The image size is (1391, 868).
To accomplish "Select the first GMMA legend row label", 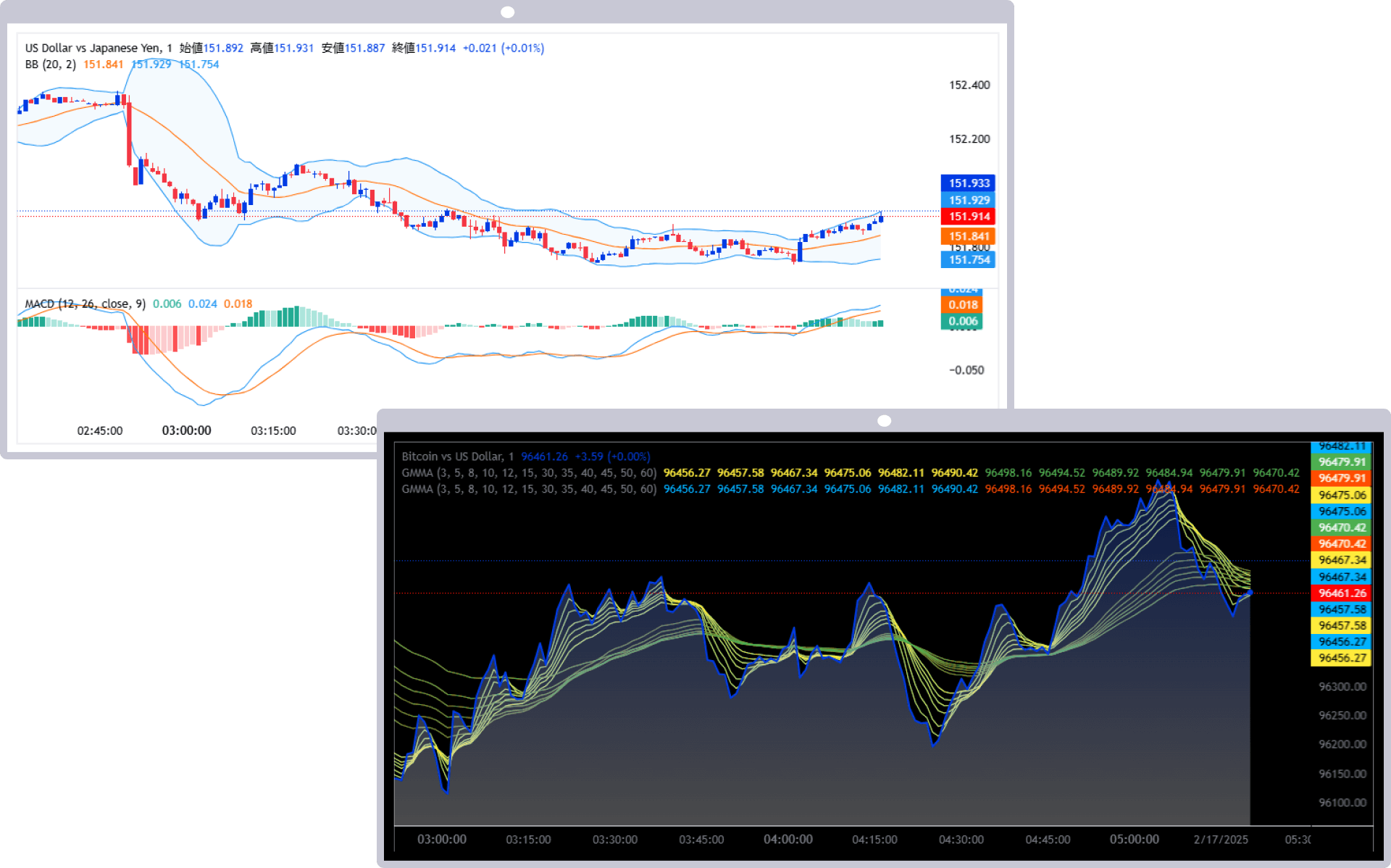I will pyautogui.click(x=529, y=472).
